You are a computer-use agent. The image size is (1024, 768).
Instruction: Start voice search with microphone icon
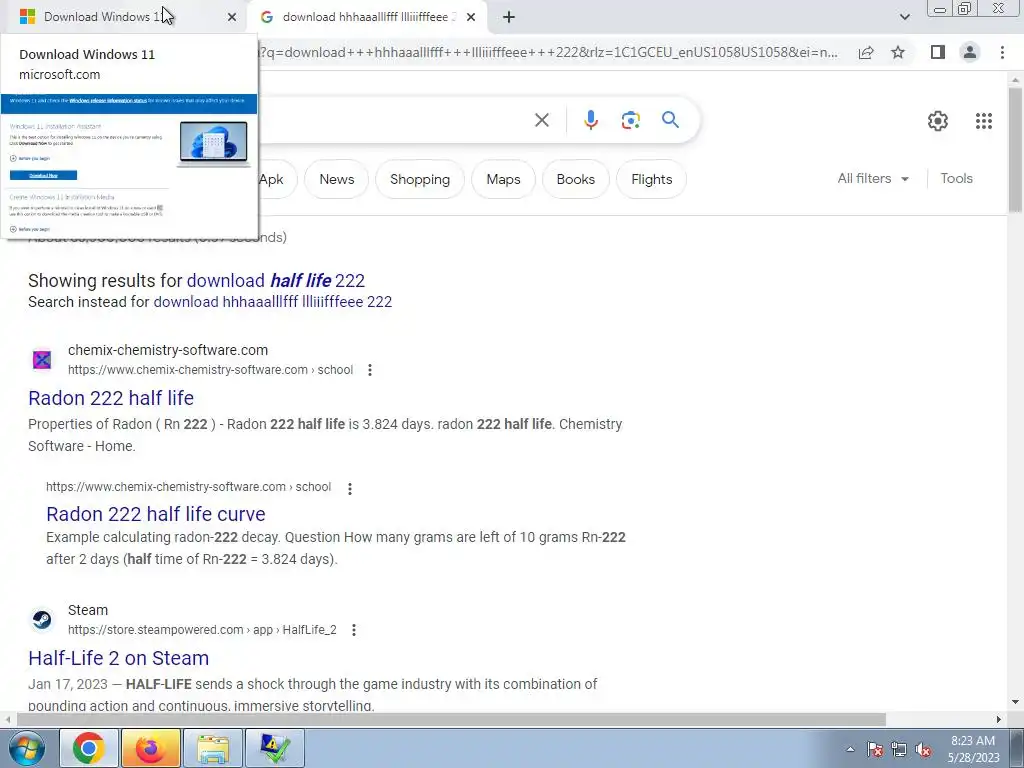tap(590, 120)
